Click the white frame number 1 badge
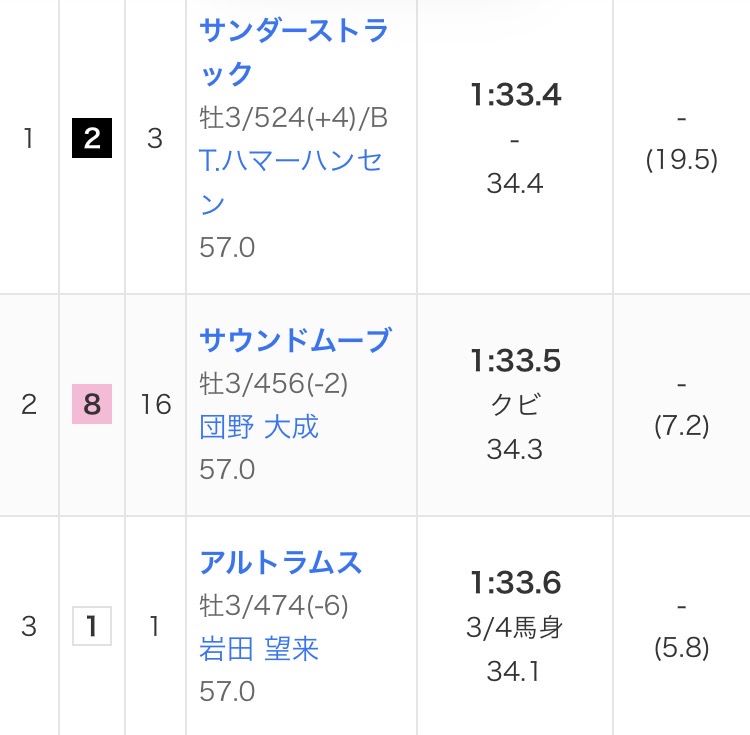The image size is (750, 735). [92, 626]
